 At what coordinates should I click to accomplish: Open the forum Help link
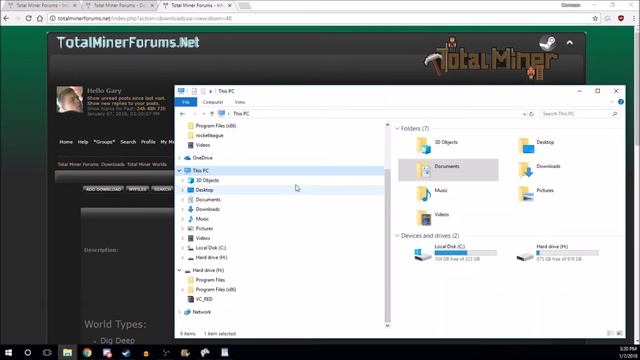tap(83, 142)
